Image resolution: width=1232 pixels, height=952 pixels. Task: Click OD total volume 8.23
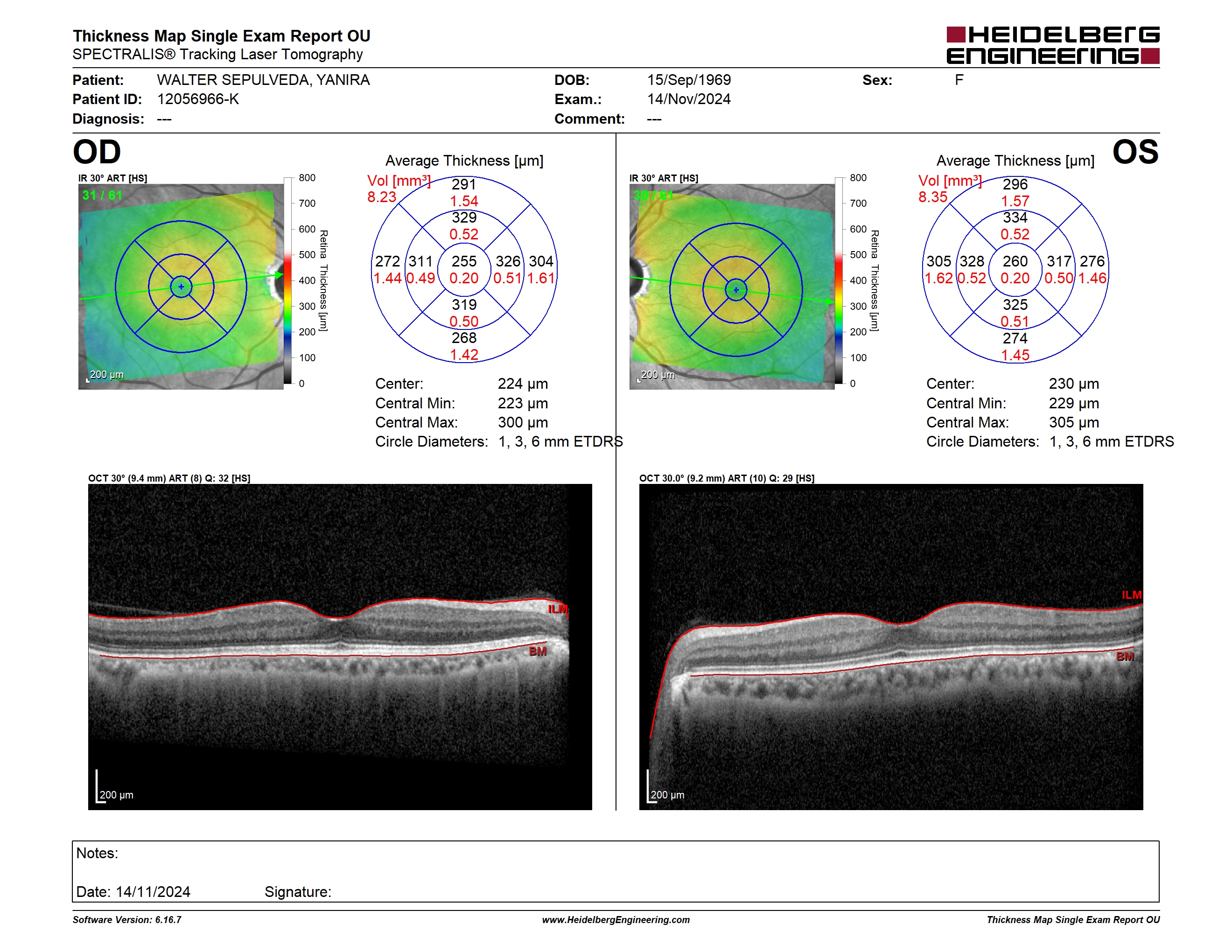(382, 197)
